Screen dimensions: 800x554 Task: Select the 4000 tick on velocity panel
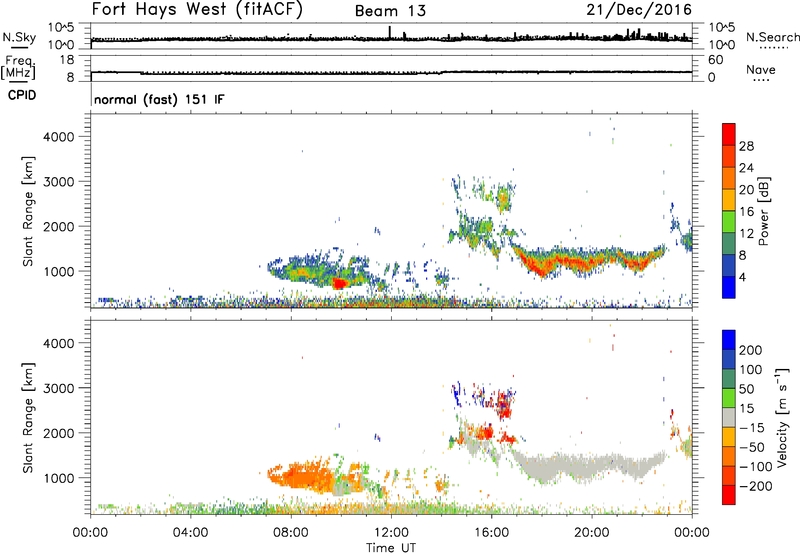59,343
